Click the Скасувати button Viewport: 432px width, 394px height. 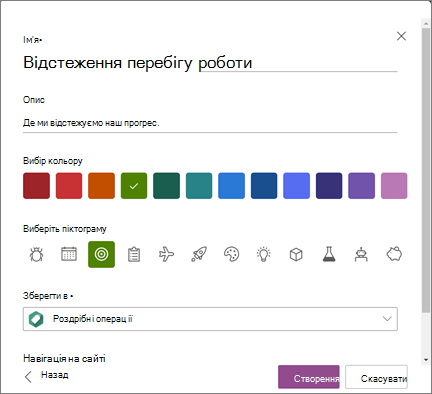[376, 377]
